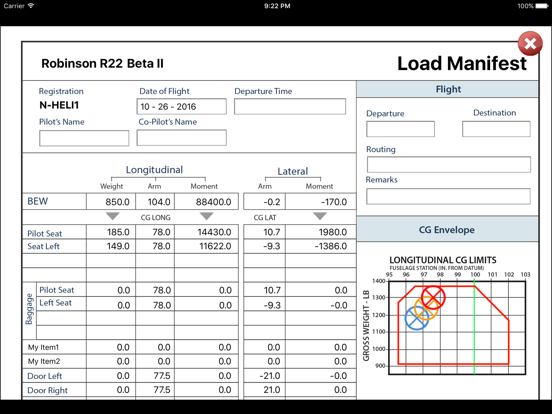Tap the Routing field
Image resolution: width=552 pixels, height=414 pixels.
[448, 164]
